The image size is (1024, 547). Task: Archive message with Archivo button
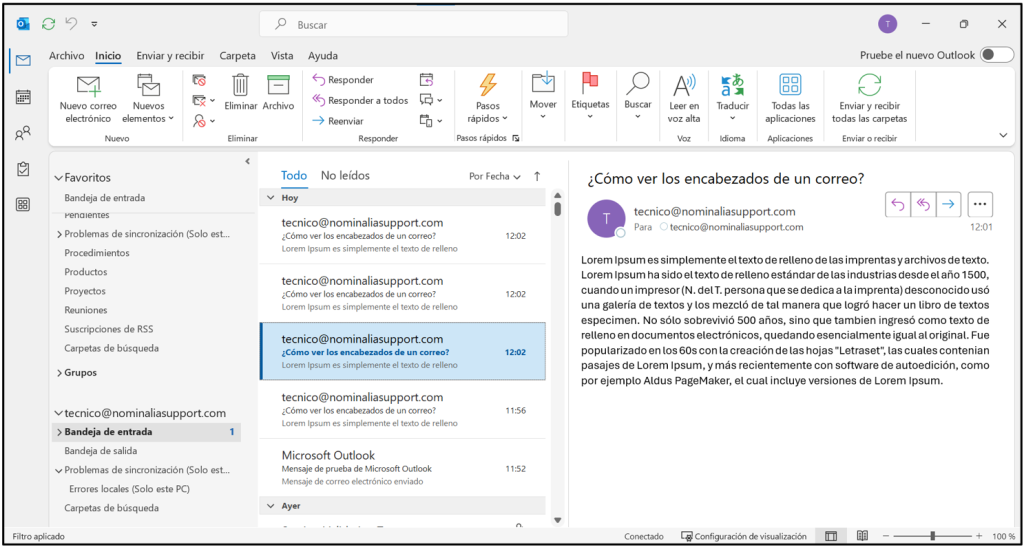coord(278,86)
